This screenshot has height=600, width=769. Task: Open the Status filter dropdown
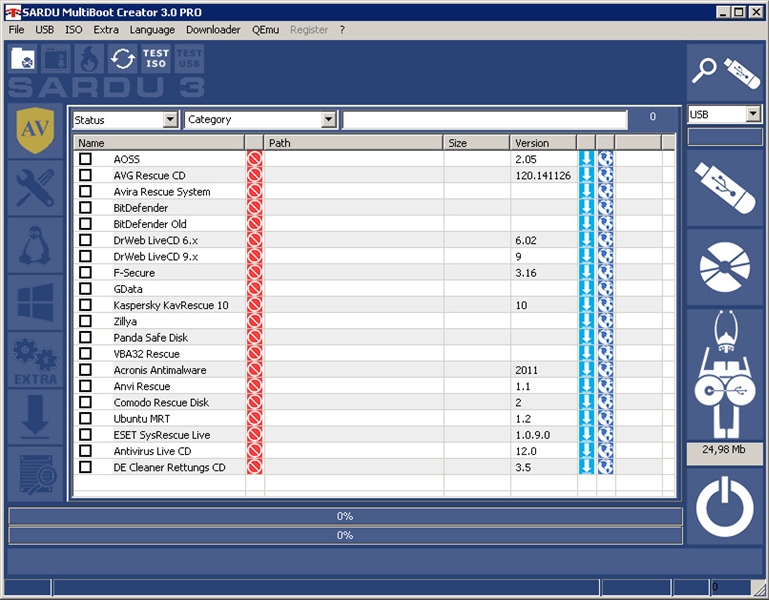click(170, 119)
